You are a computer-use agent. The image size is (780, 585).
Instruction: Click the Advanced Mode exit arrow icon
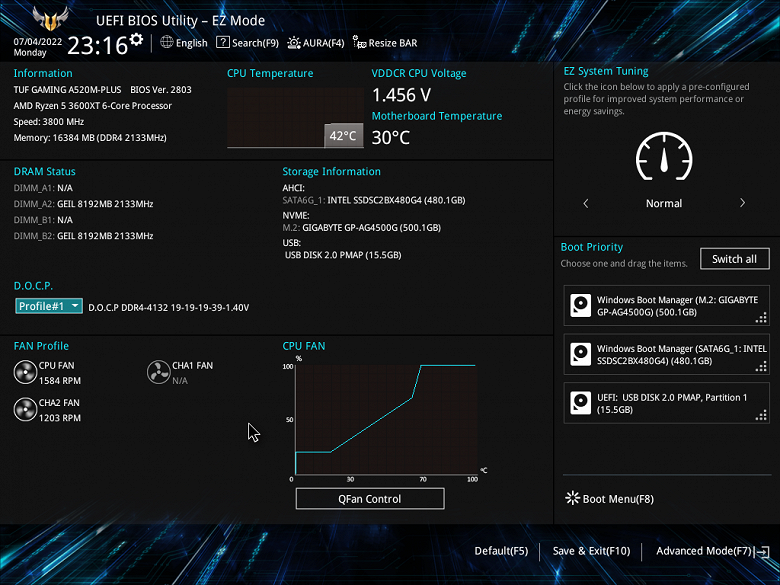762,552
